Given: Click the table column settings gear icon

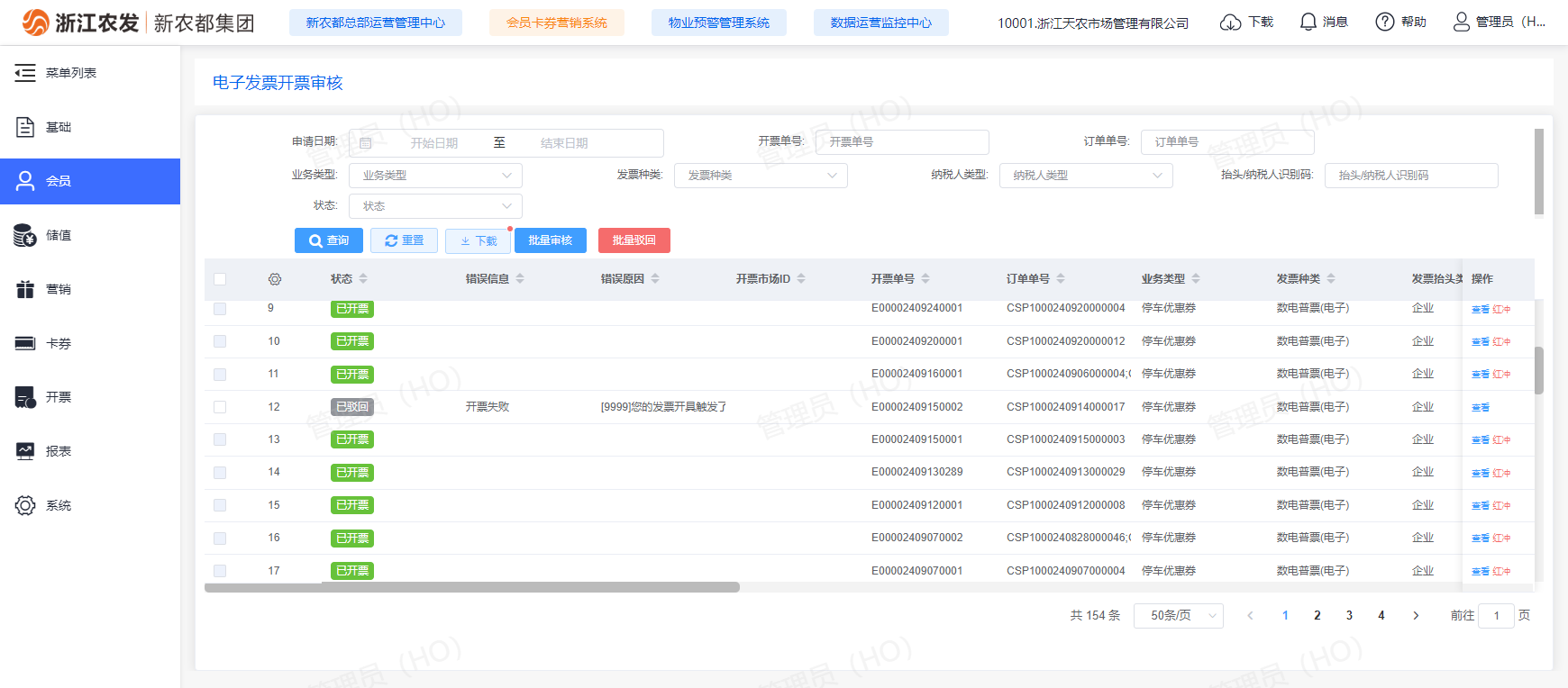Looking at the screenshot, I should pyautogui.click(x=275, y=279).
